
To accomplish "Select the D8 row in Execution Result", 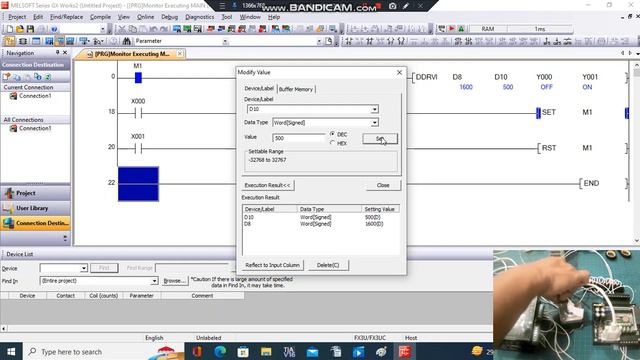I will 320,224.
